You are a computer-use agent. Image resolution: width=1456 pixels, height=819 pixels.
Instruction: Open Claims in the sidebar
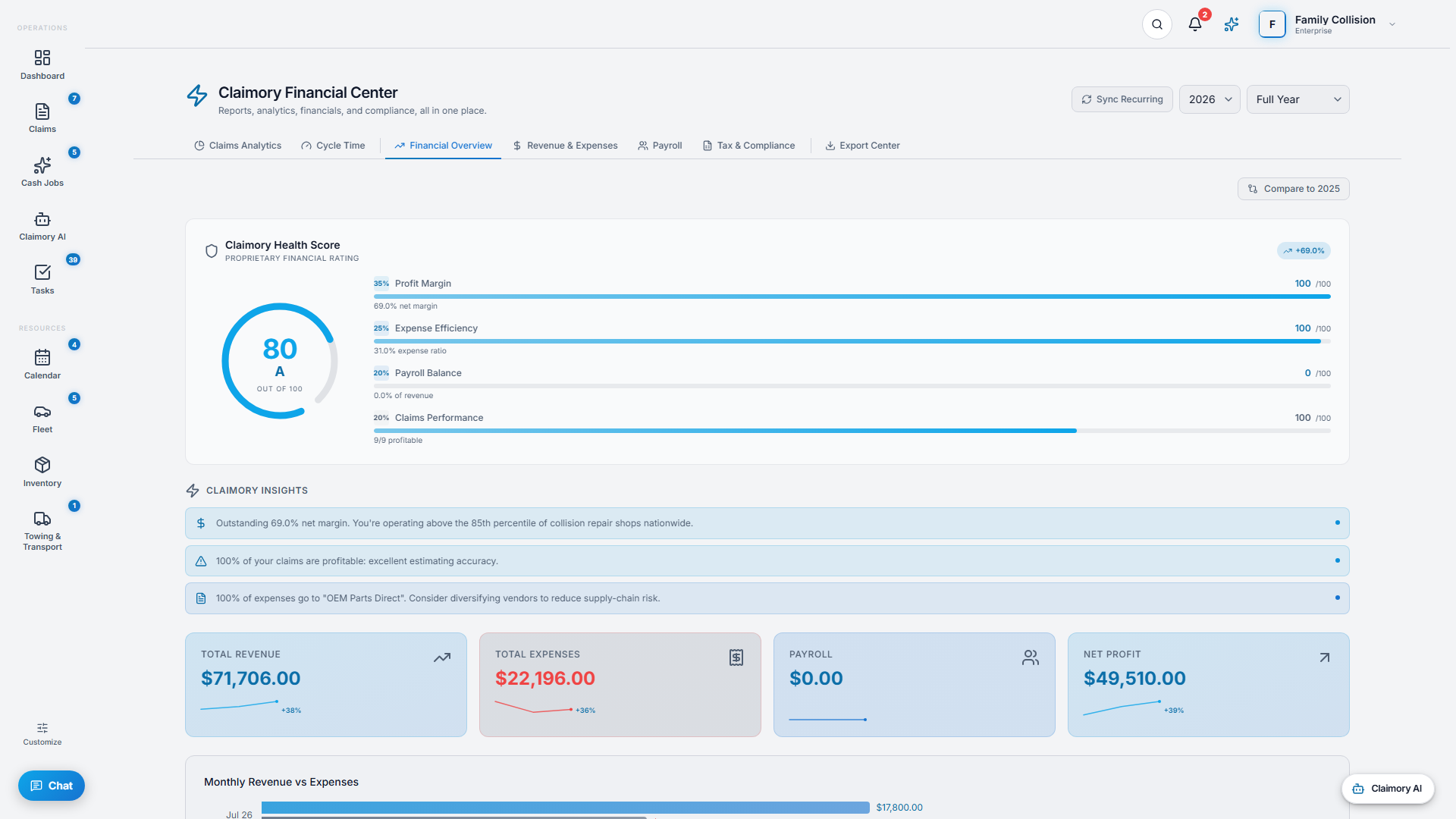point(42,118)
